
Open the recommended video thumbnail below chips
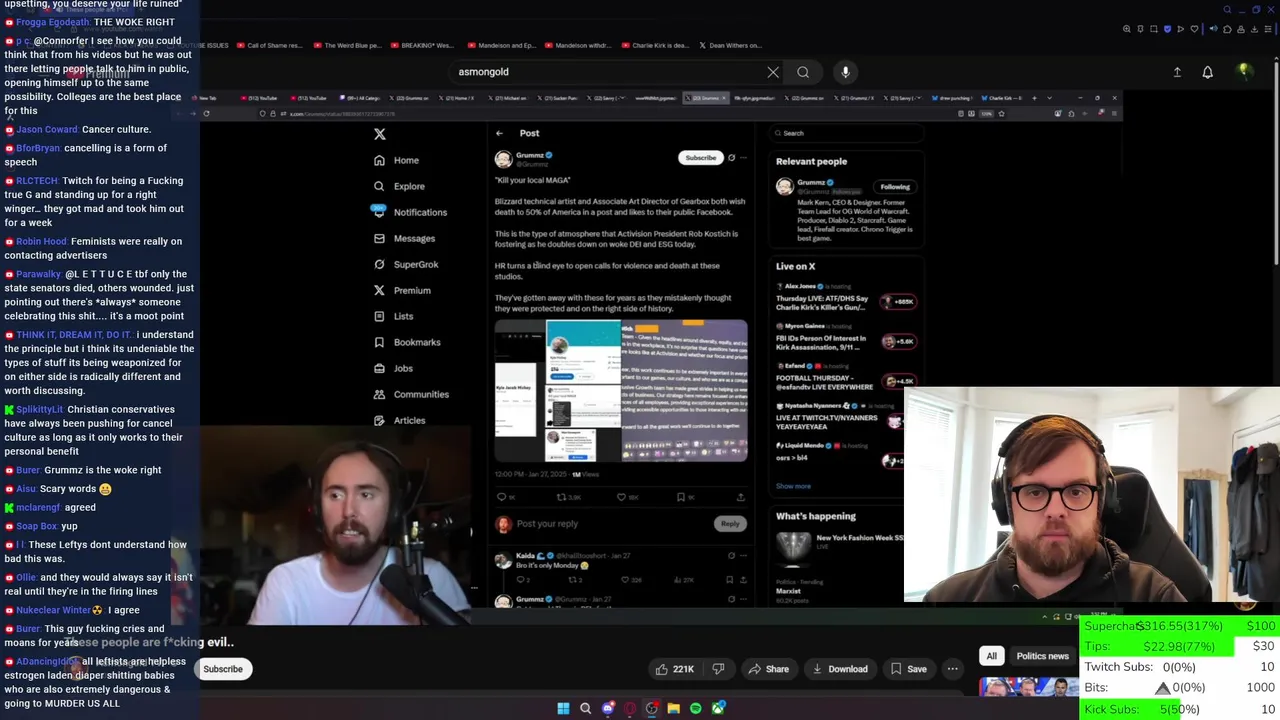(1028, 687)
